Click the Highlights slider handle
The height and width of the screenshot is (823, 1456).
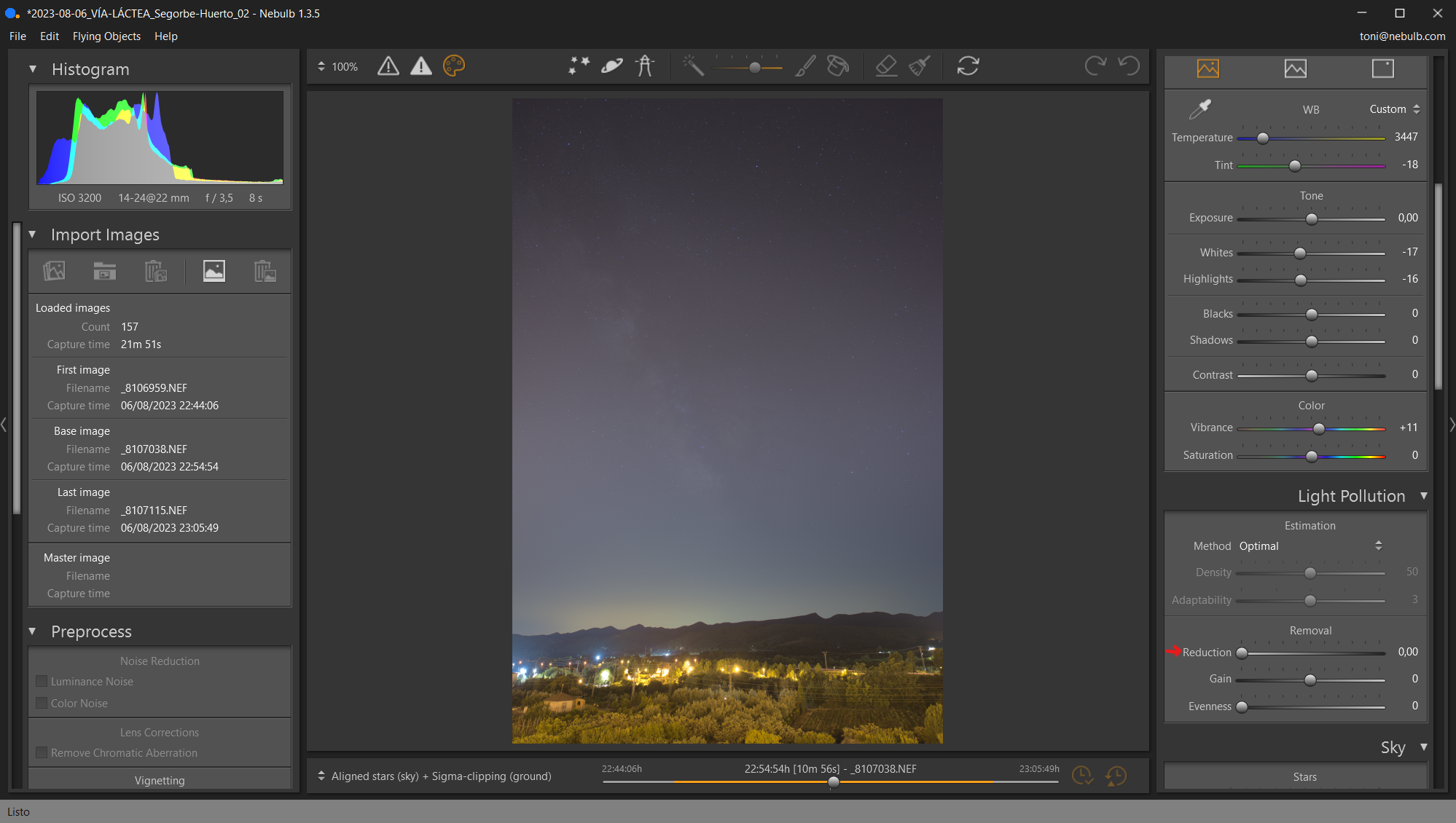[1301, 280]
